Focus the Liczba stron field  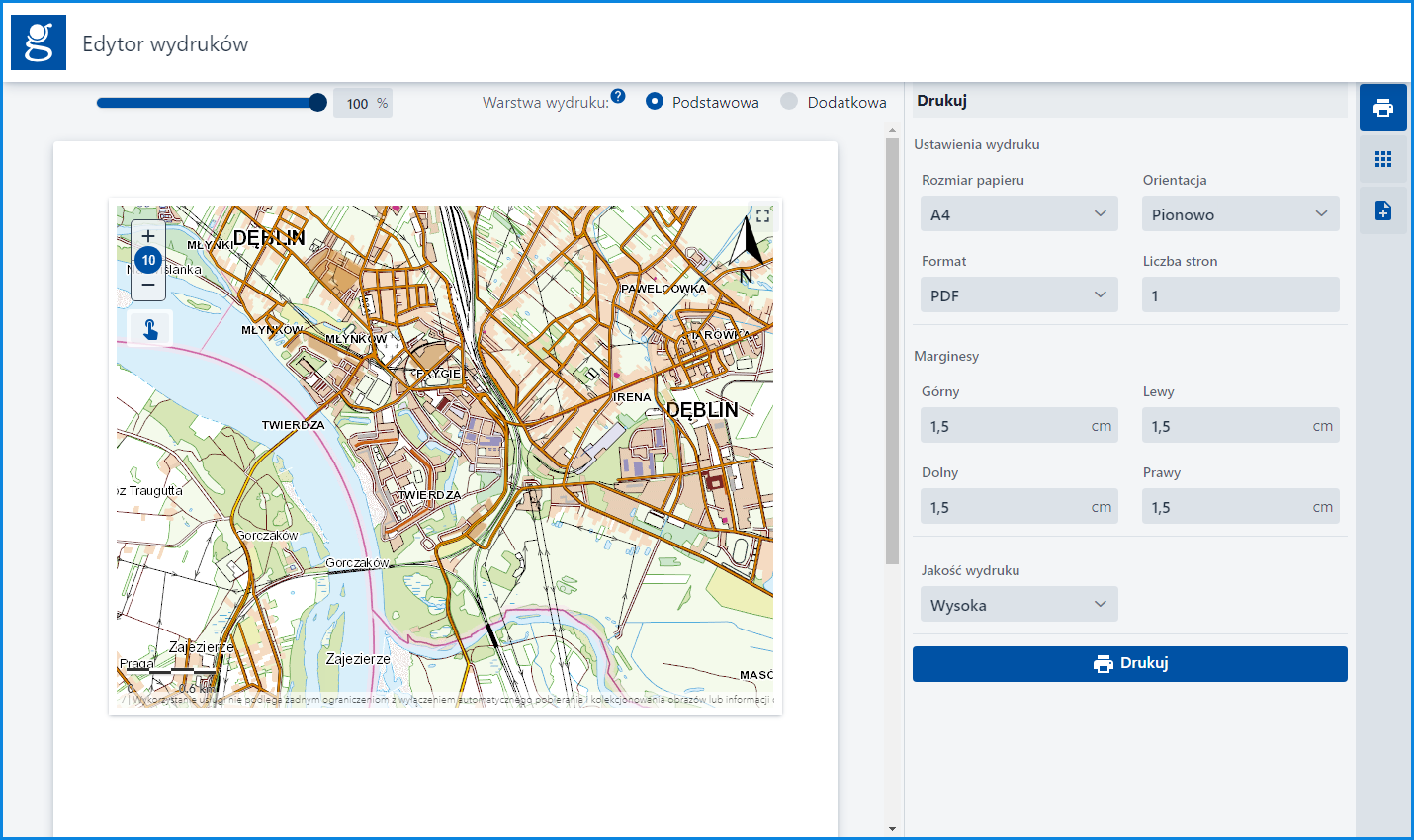pos(1240,295)
